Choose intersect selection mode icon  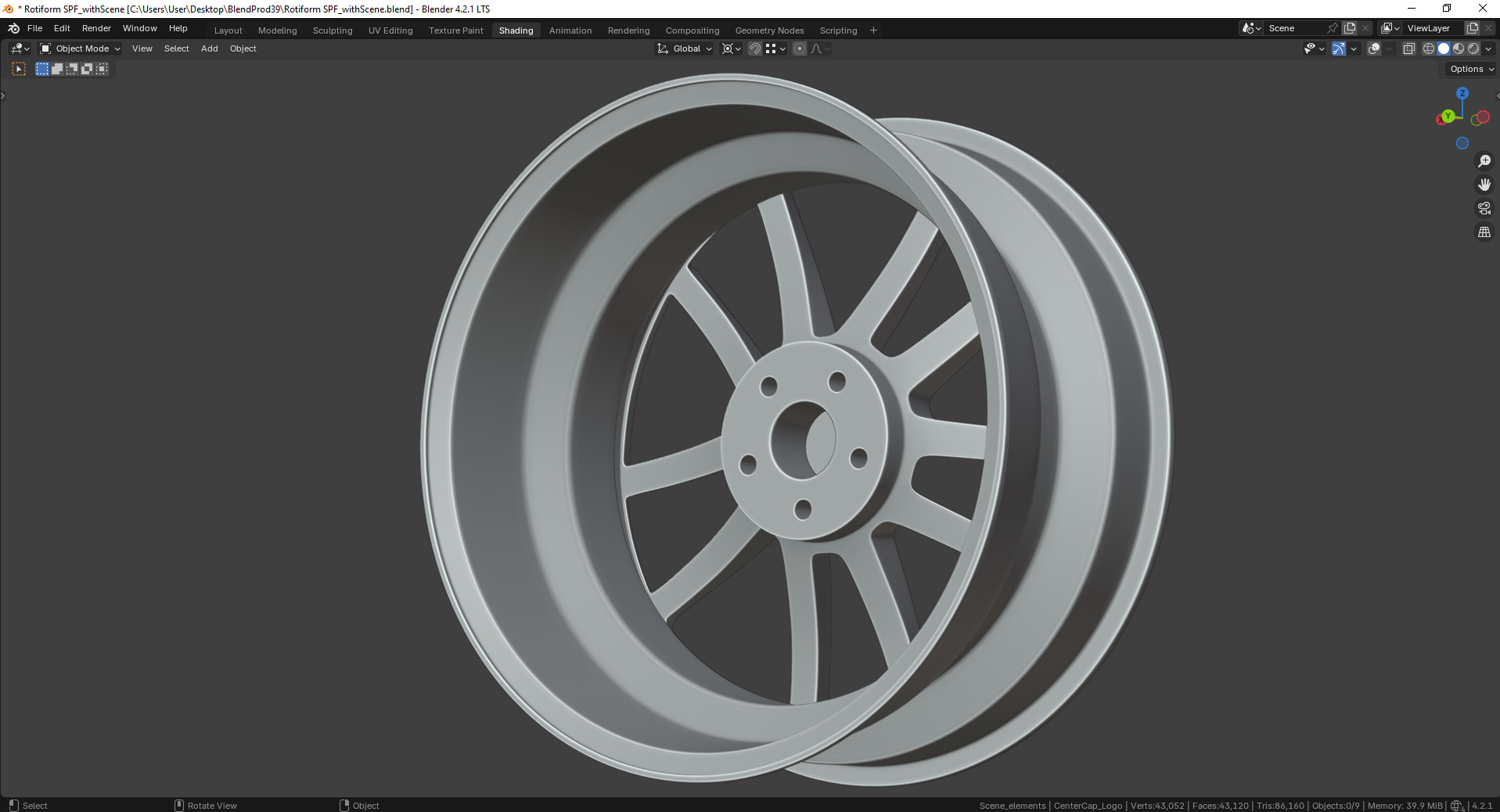(x=102, y=69)
